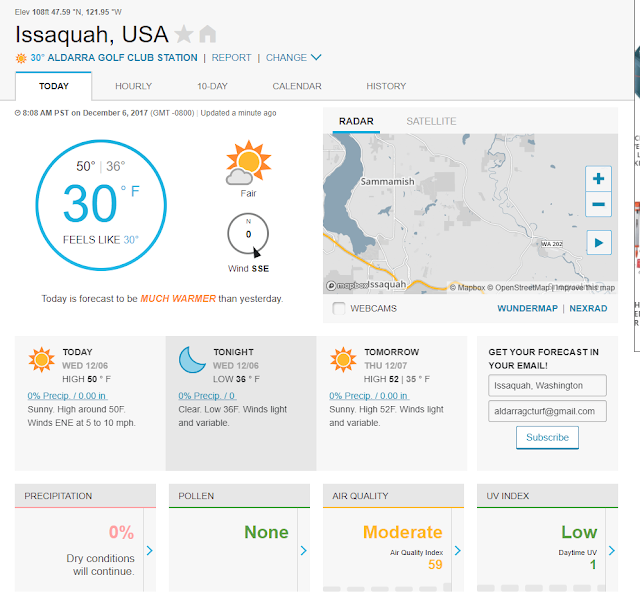
Task: Expand the Air Quality card arrow
Action: (458, 550)
